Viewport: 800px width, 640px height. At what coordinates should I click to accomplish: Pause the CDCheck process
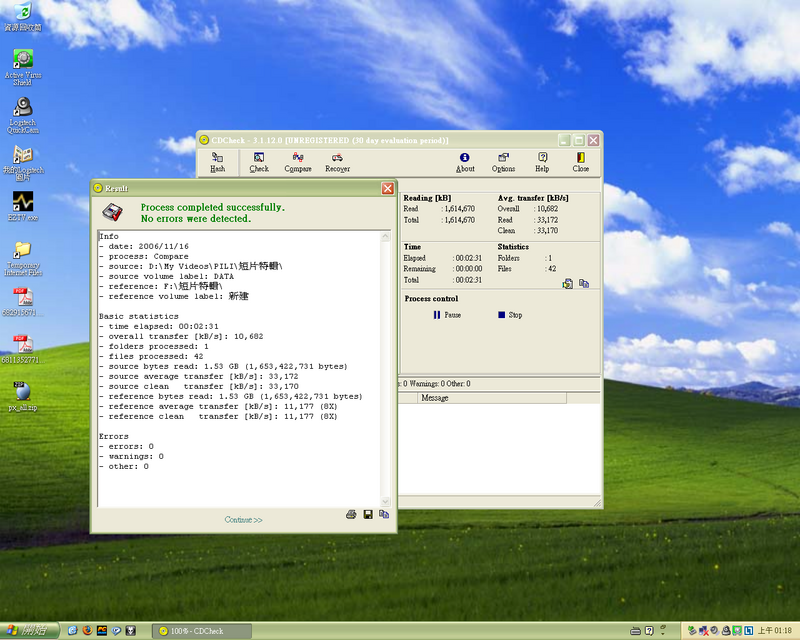coord(447,315)
